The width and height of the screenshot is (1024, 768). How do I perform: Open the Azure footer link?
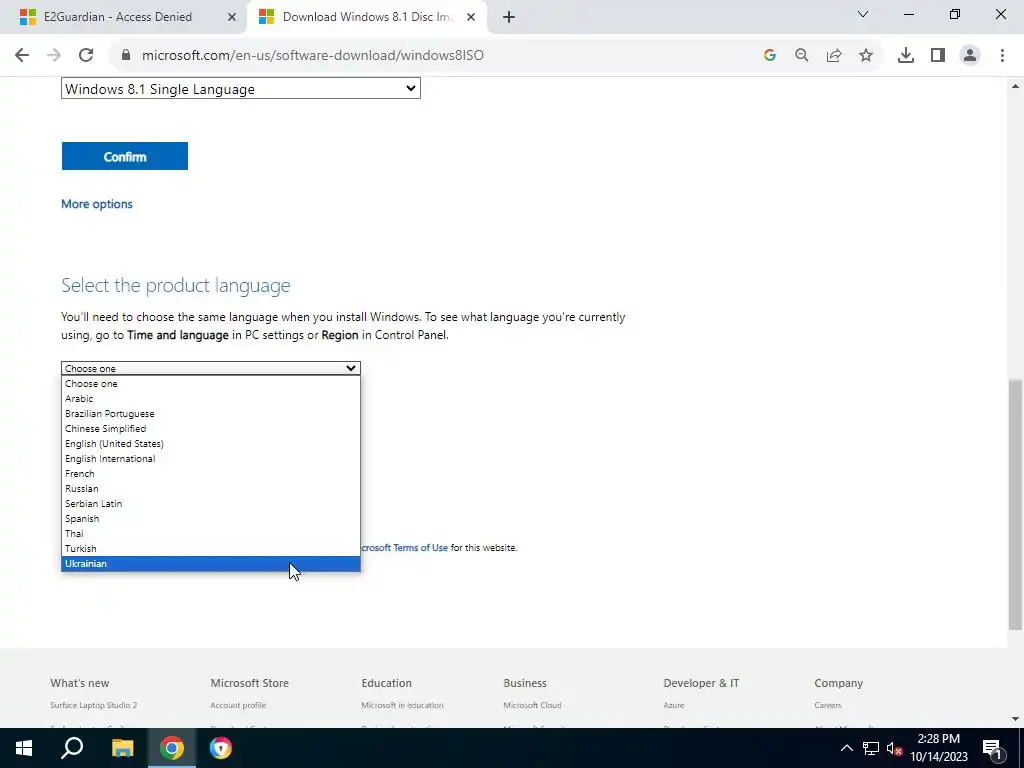[673, 705]
